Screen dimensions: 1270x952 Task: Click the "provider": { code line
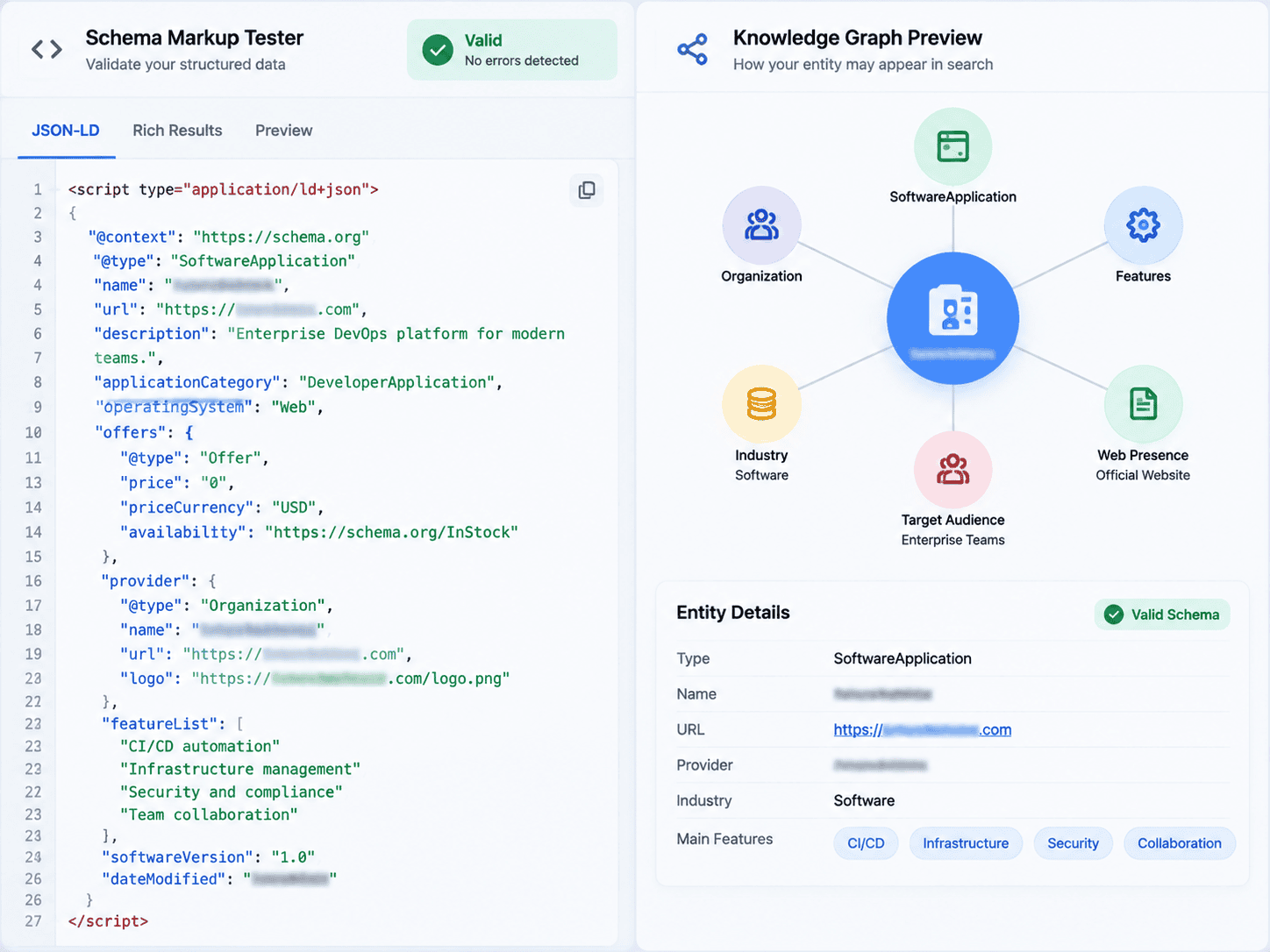click(159, 580)
